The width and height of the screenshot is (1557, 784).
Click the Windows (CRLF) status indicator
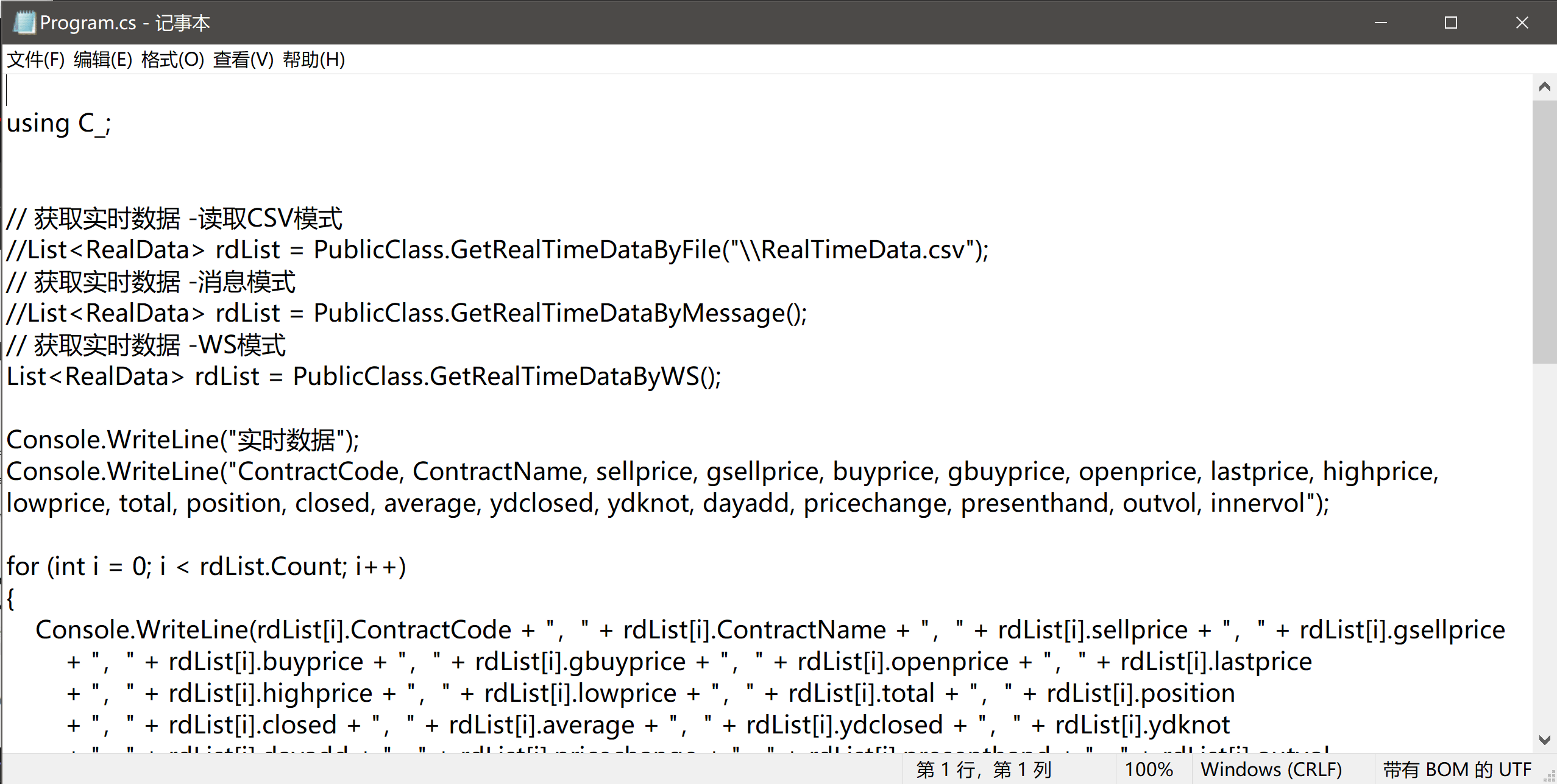1271,769
